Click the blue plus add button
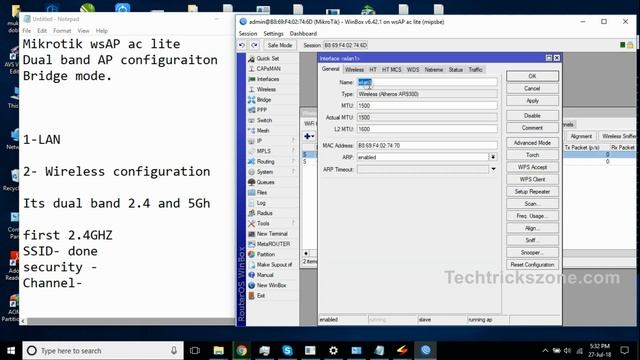 (308, 136)
